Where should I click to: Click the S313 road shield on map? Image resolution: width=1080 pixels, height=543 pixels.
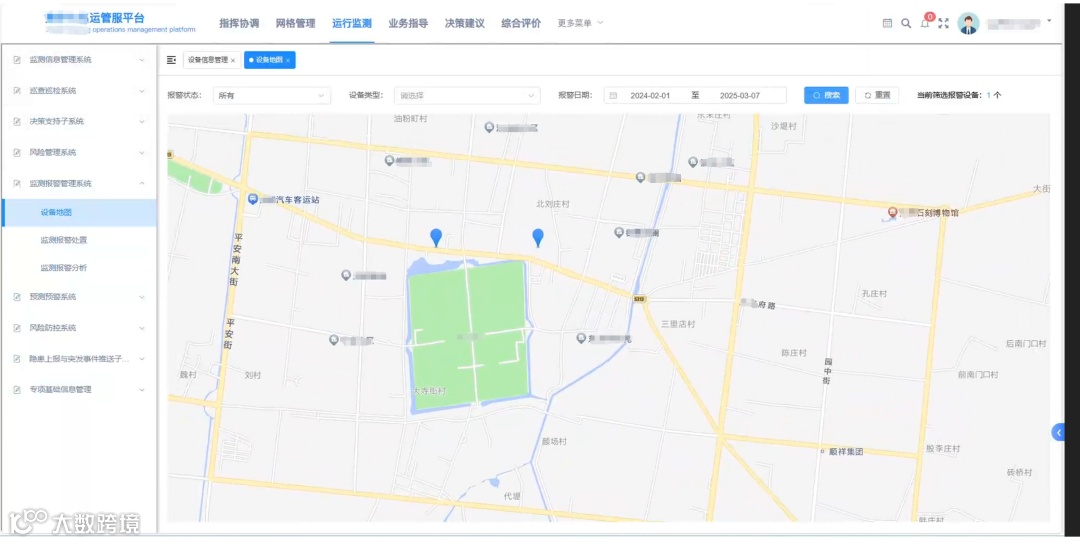click(638, 297)
